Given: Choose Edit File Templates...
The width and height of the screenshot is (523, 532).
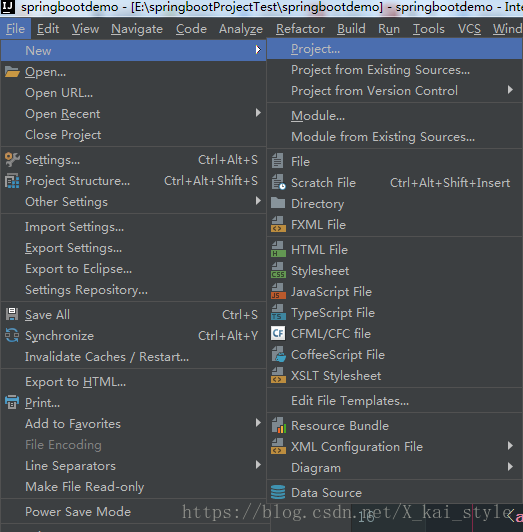Looking at the screenshot, I should pyautogui.click(x=394, y=401).
